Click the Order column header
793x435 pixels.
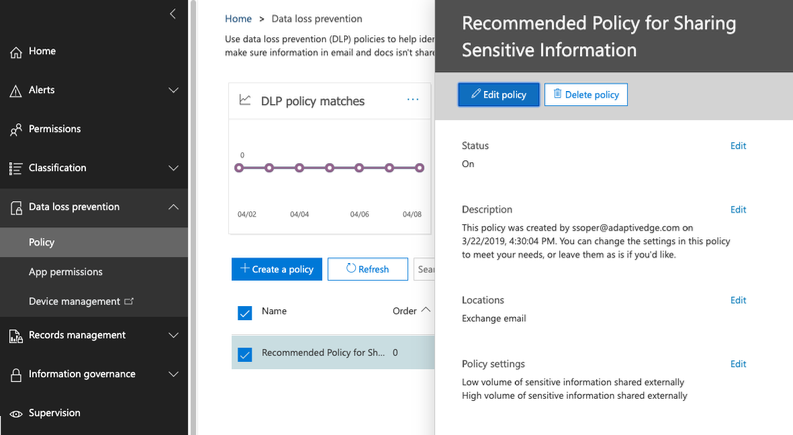(x=405, y=311)
